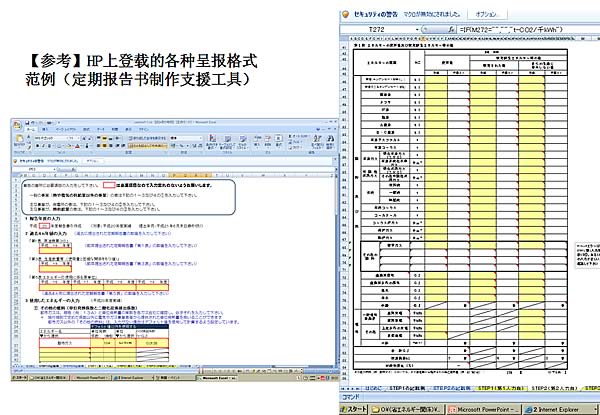Screen dimensions: 600x415
Task: Click security shield icon in left Excel window
Action: 15,161
